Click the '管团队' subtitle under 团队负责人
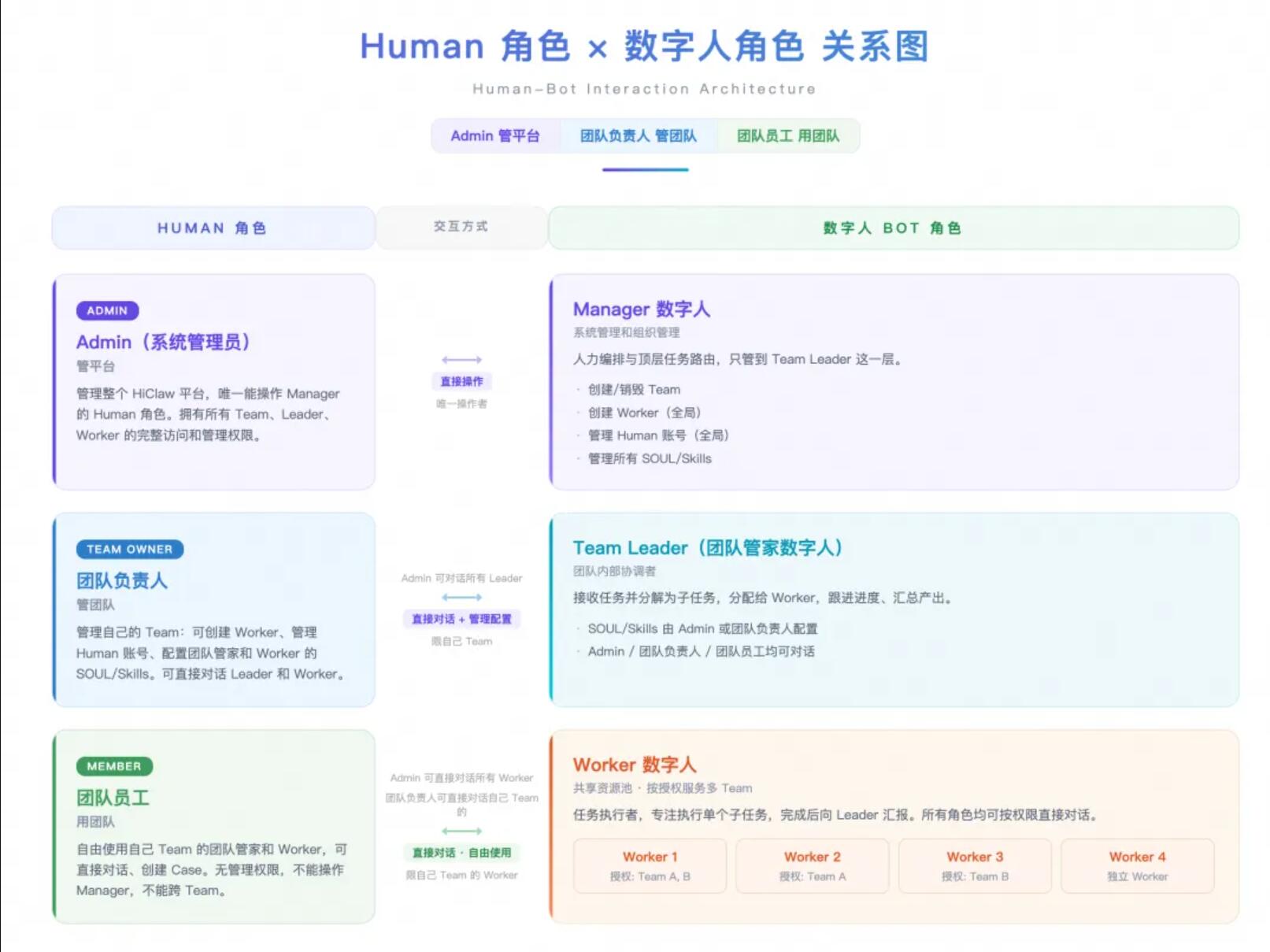 point(95,605)
